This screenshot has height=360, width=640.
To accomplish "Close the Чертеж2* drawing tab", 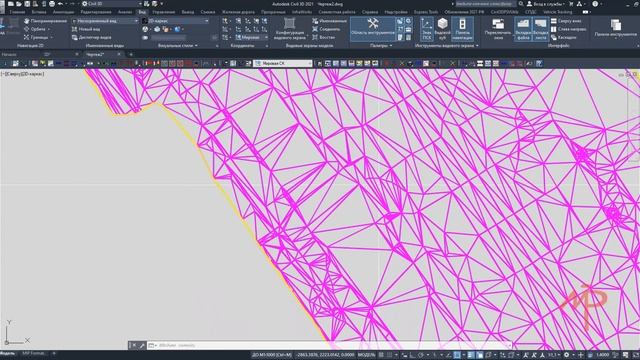I will (x=119, y=54).
